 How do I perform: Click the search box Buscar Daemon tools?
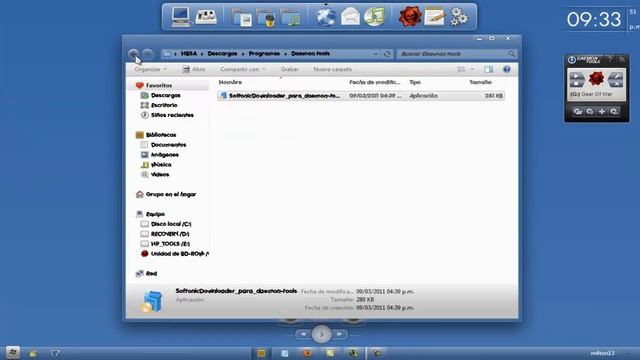click(x=456, y=53)
